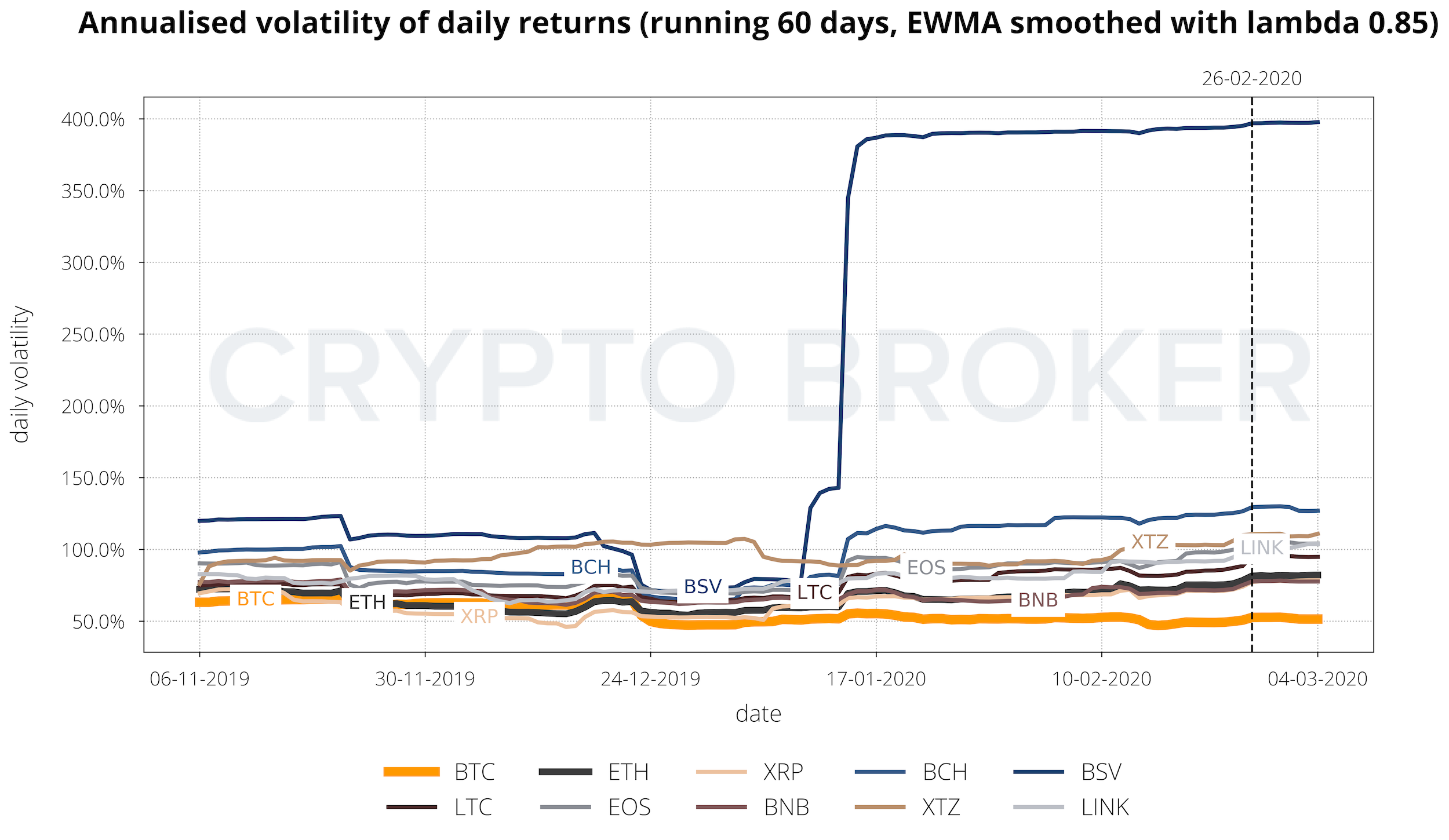
Task: Click the inline BSV label on the chart
Action: coord(702,587)
